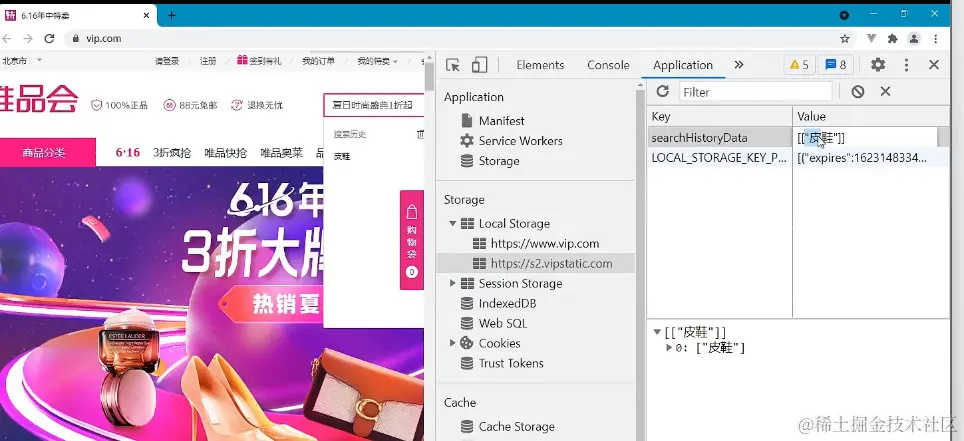The height and width of the screenshot is (441, 964).
Task: Open DevTools settings gear
Action: [x=878, y=65]
